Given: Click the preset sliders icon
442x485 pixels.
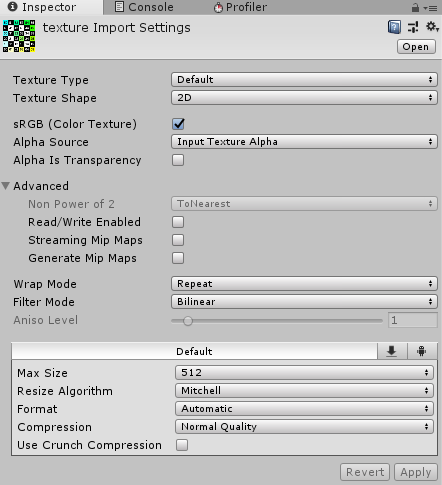Looking at the screenshot, I should [x=413, y=27].
